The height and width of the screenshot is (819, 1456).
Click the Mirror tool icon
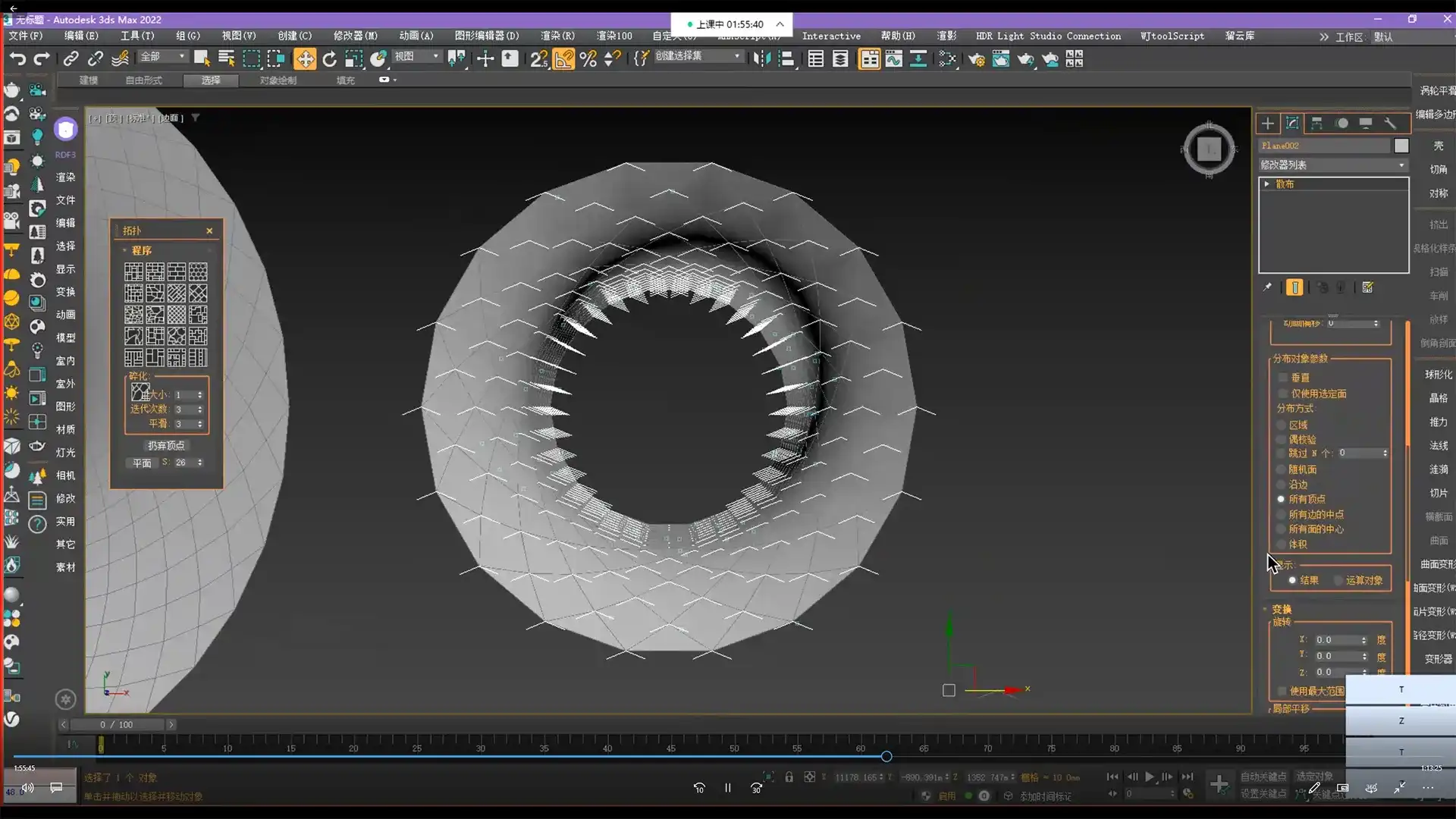761,58
